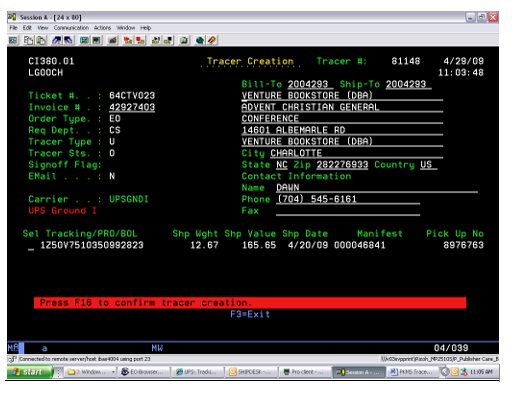Click the Phone field (704) 545-6161
The image size is (512, 397).
(348, 199)
